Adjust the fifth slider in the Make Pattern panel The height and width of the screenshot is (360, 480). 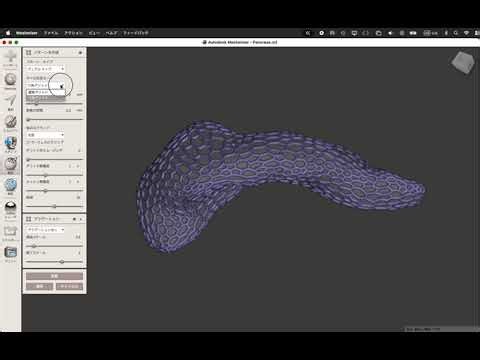click(54, 191)
